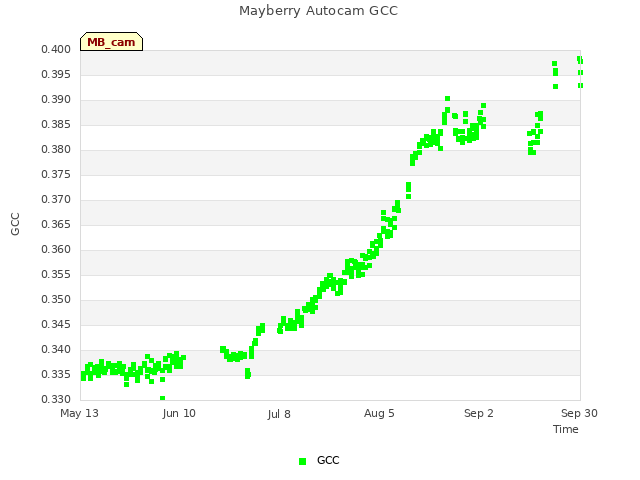This screenshot has height=480, width=640.
Task: Click the 0.345 y-axis value
Action: 56,324
